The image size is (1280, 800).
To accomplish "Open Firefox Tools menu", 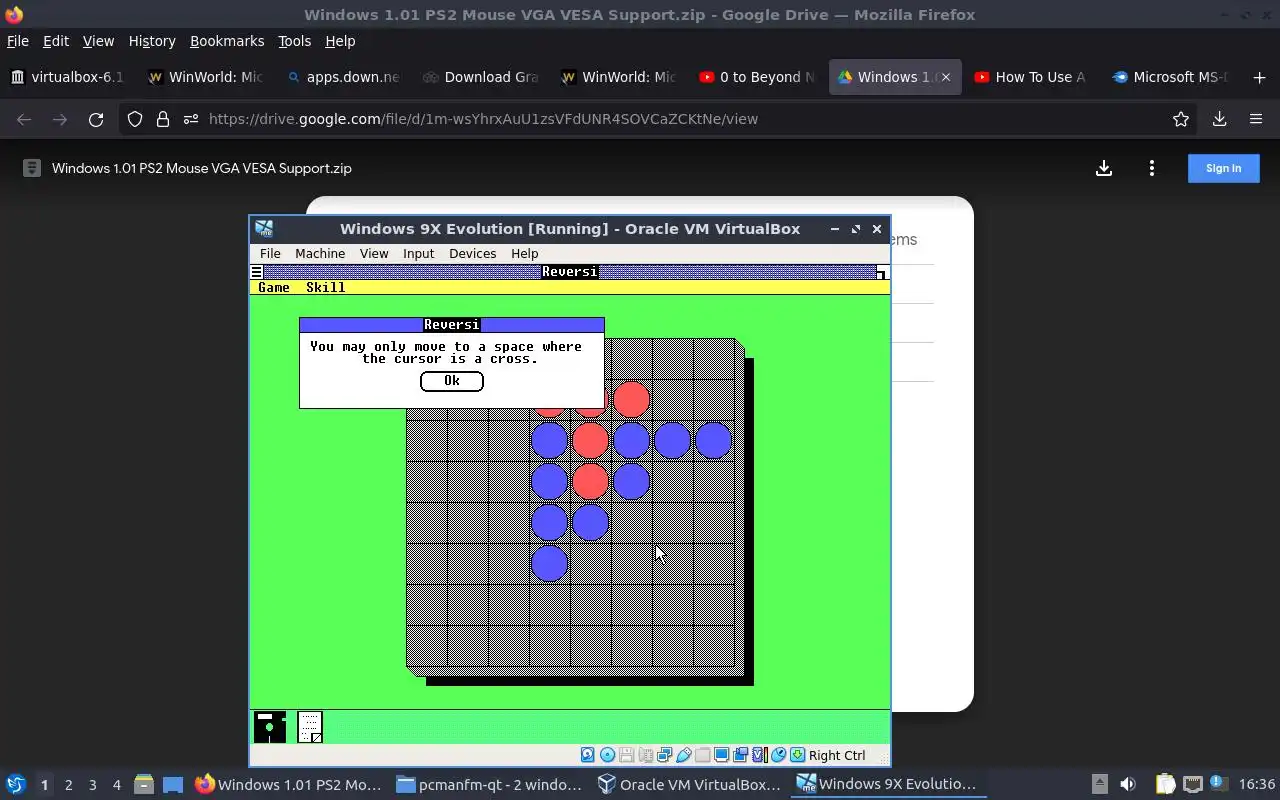I will (x=294, y=41).
